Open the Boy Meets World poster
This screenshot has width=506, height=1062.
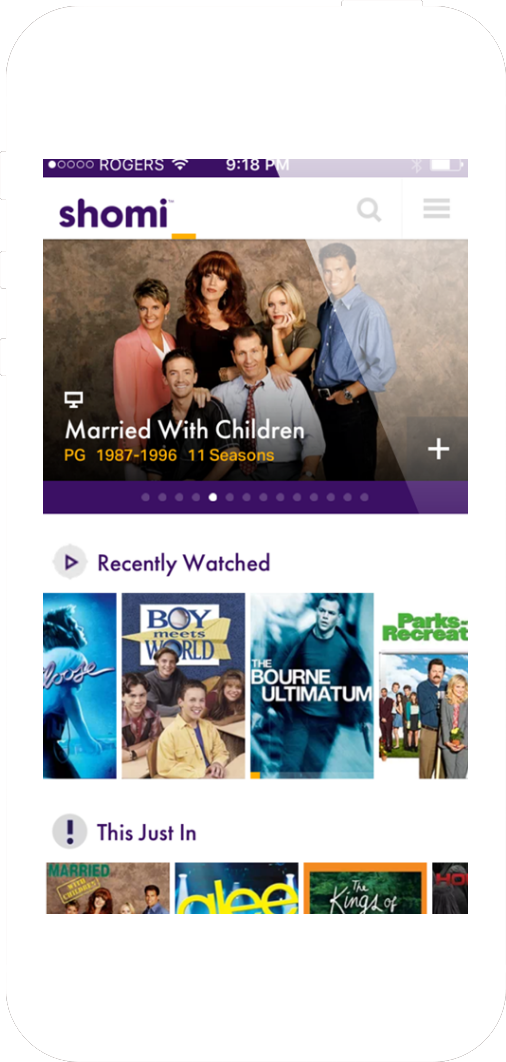pyautogui.click(x=183, y=685)
